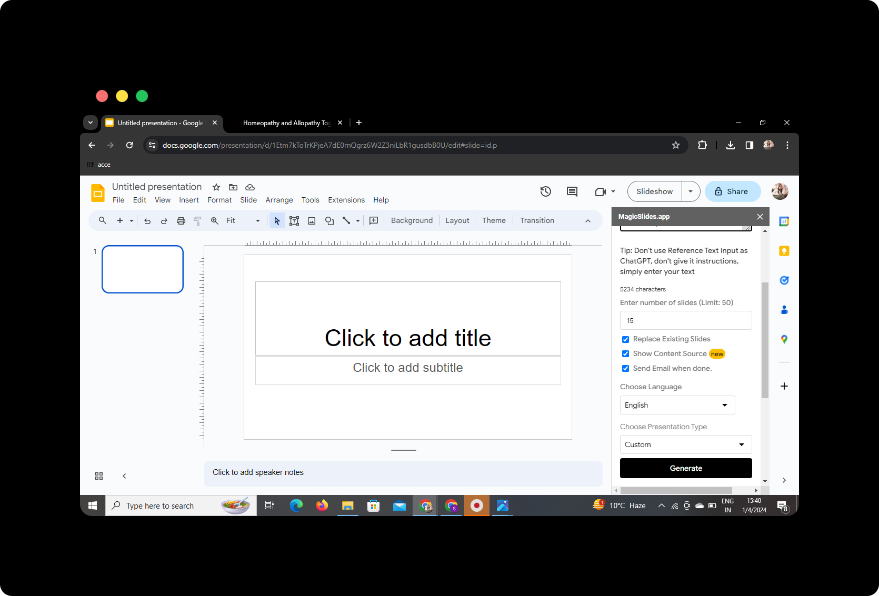Click the insert image icon
This screenshot has height=596, width=879.
[x=312, y=221]
